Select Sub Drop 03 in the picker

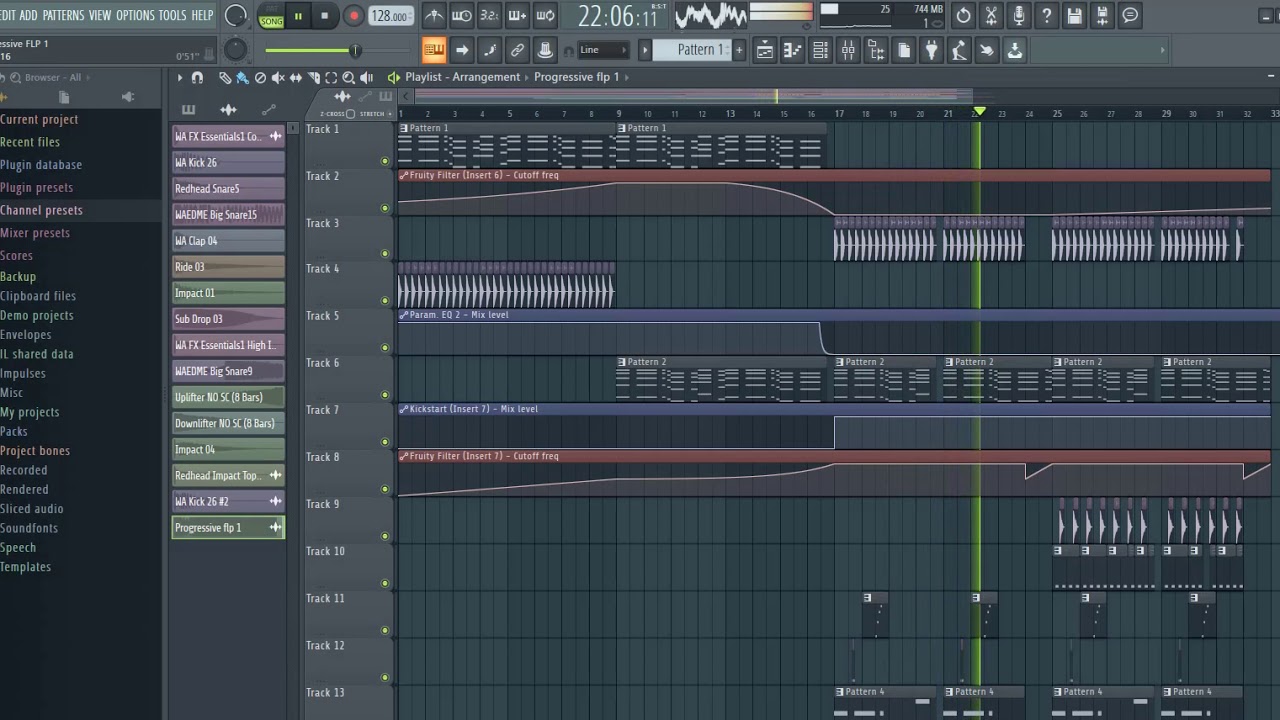click(228, 319)
